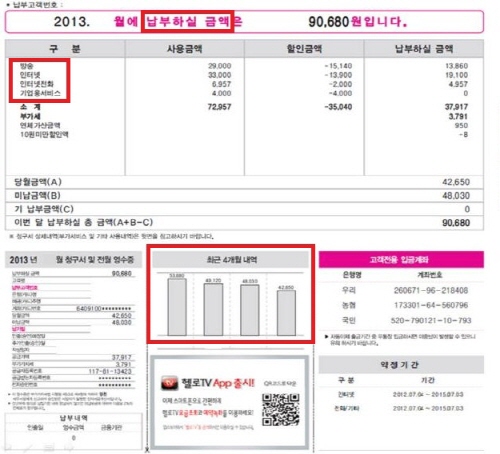Click the usage amount '29,000'

tap(219, 66)
